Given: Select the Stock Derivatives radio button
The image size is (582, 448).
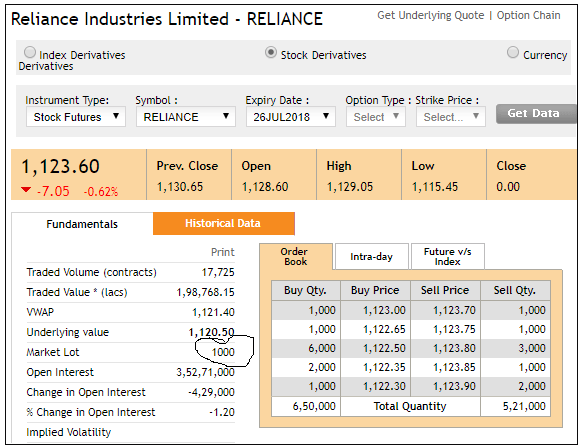Looking at the screenshot, I should [x=271, y=52].
